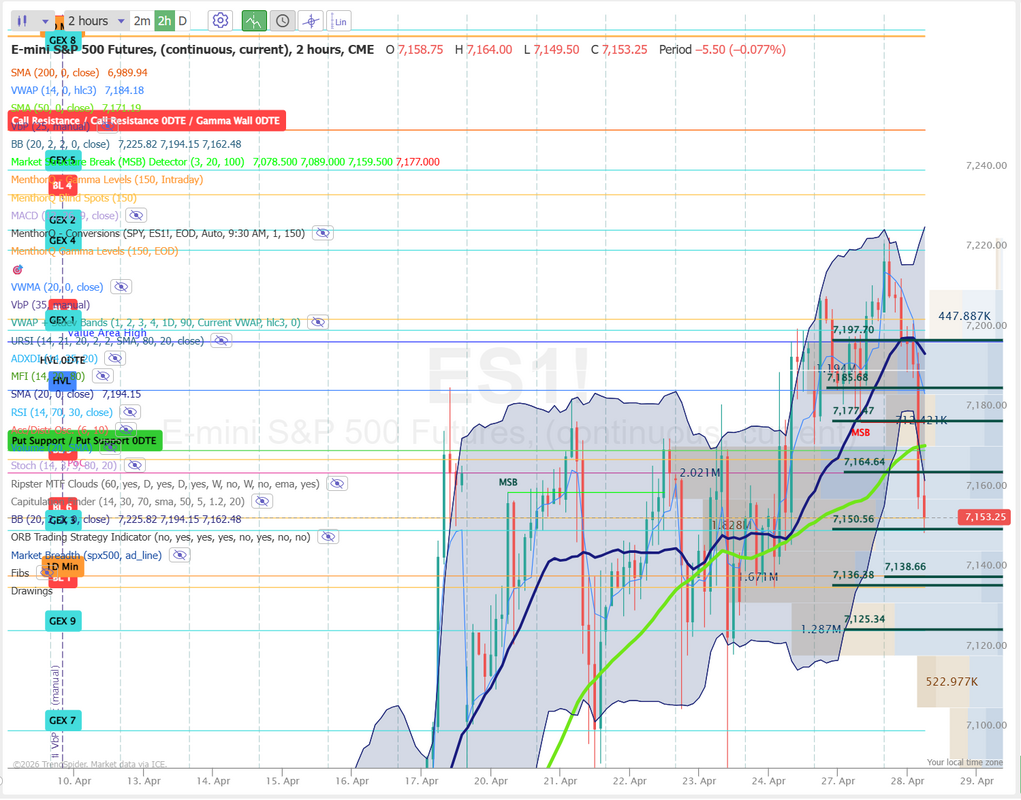Screen dimensions: 1021x800
Task: Expand the chart type dropdown arrow
Action: click(44, 21)
